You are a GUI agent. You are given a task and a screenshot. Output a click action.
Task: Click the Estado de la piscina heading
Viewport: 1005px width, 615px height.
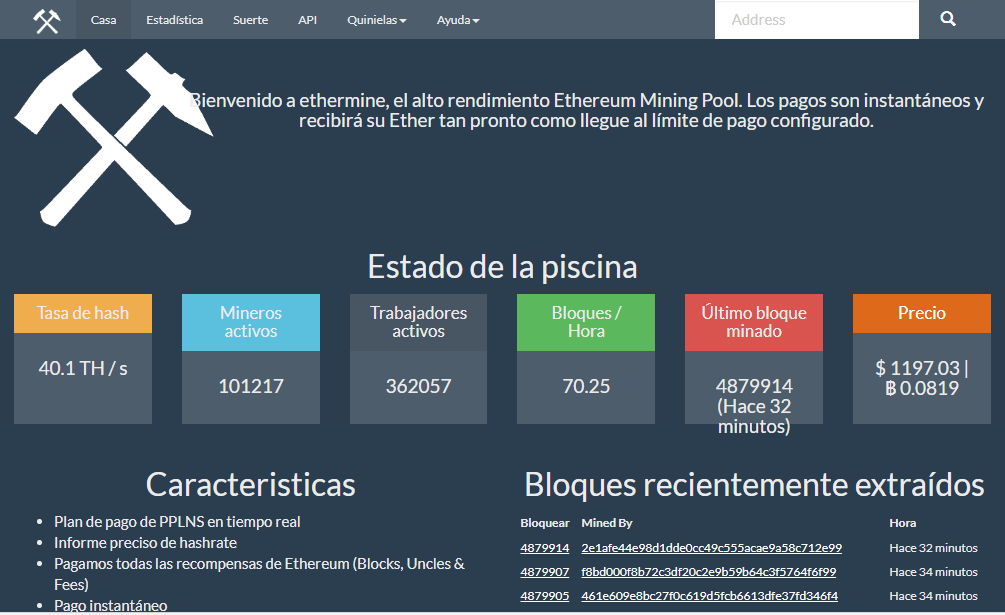coord(502,267)
